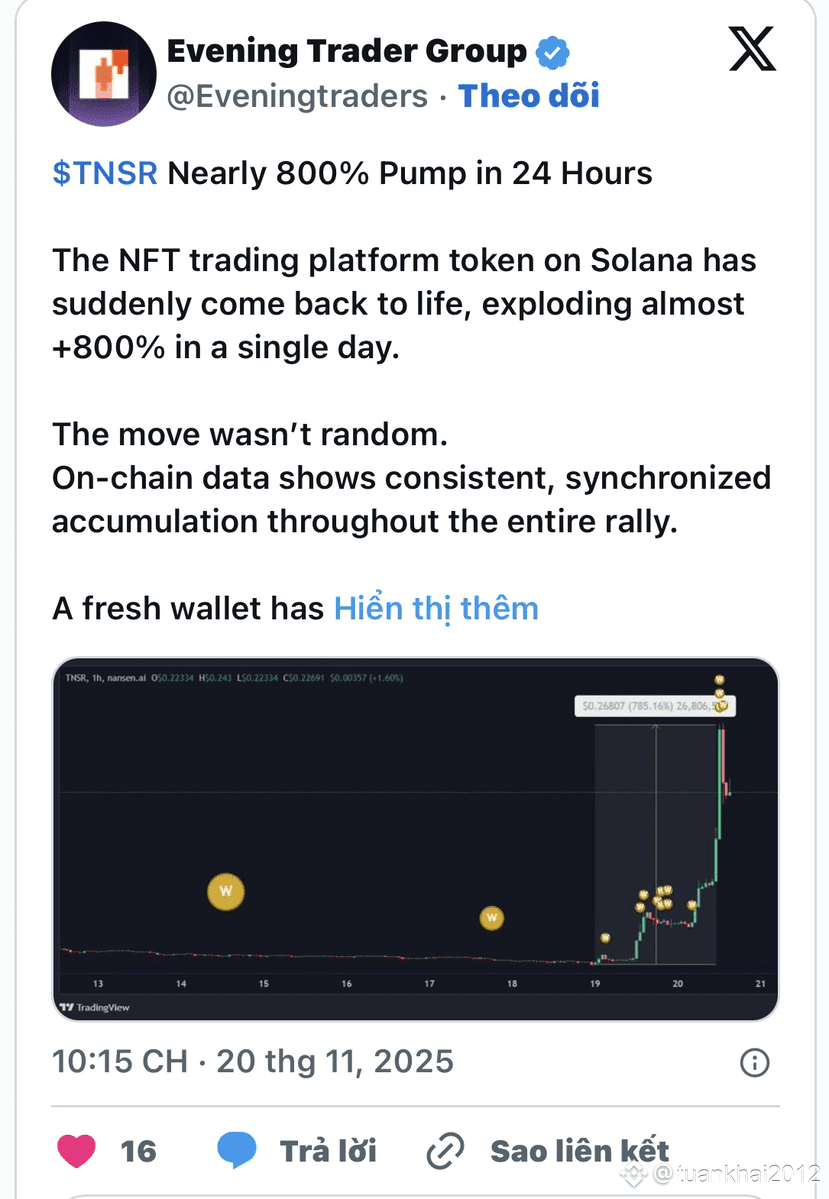829x1199 pixels.
Task: Click the reply speech bubble icon
Action: (x=236, y=1150)
